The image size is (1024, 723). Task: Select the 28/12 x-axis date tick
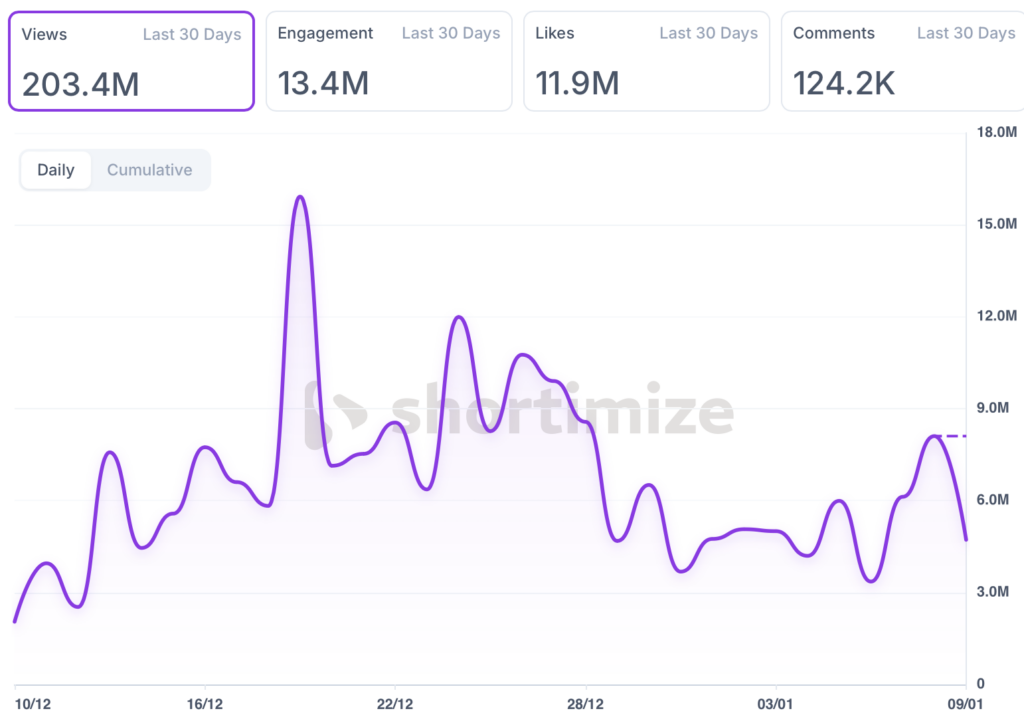[585, 704]
